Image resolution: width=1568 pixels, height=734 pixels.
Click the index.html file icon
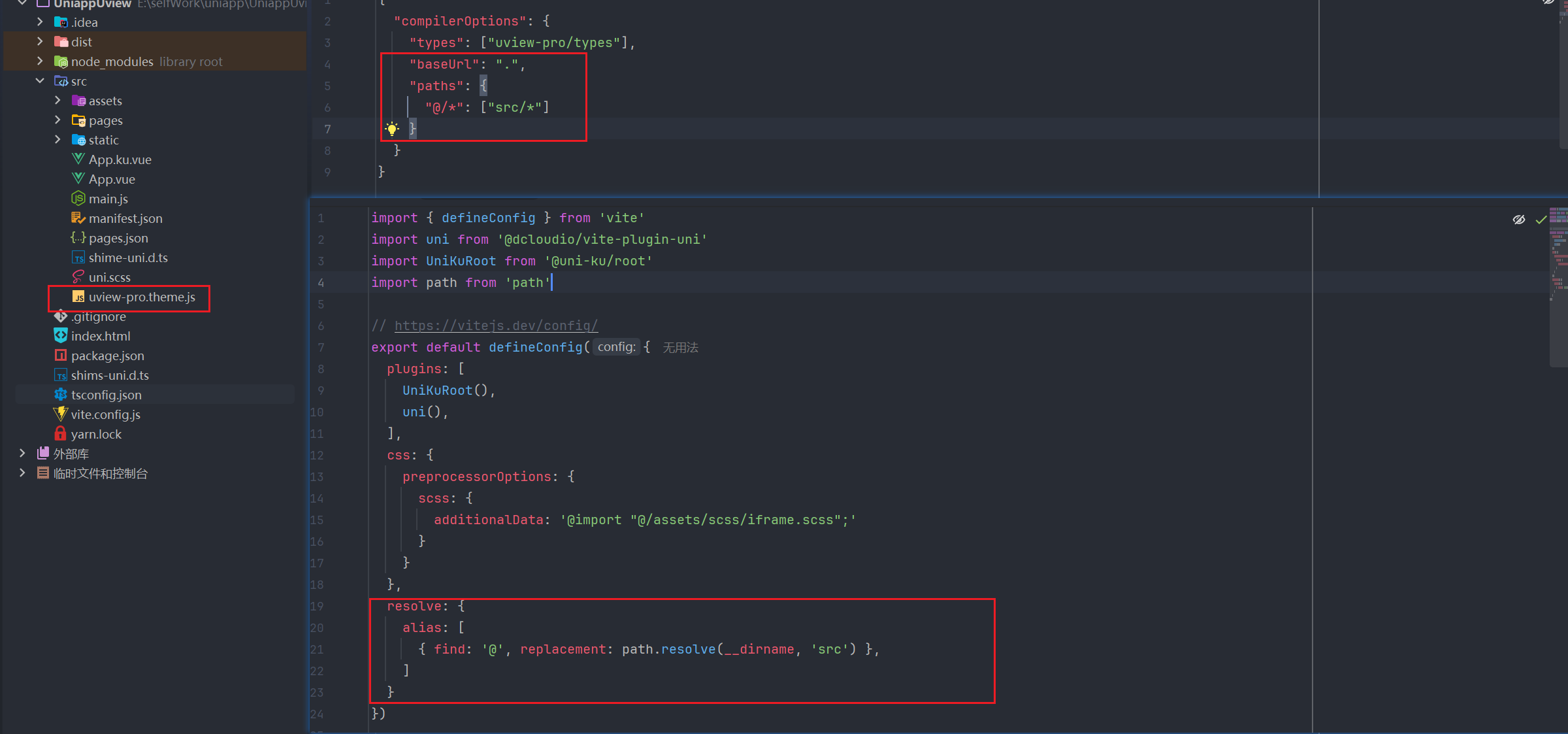coord(60,335)
